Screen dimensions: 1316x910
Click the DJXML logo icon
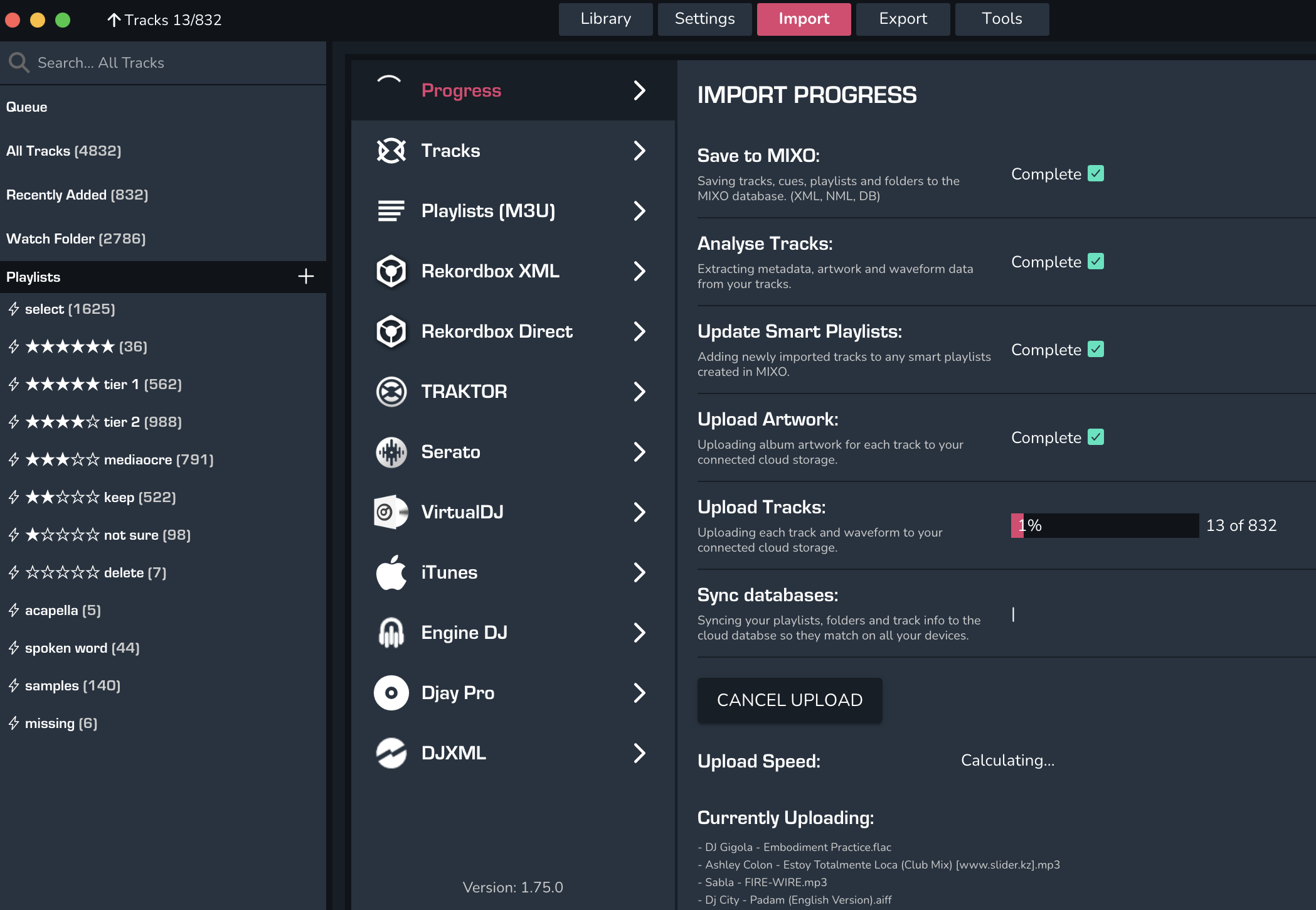391,753
